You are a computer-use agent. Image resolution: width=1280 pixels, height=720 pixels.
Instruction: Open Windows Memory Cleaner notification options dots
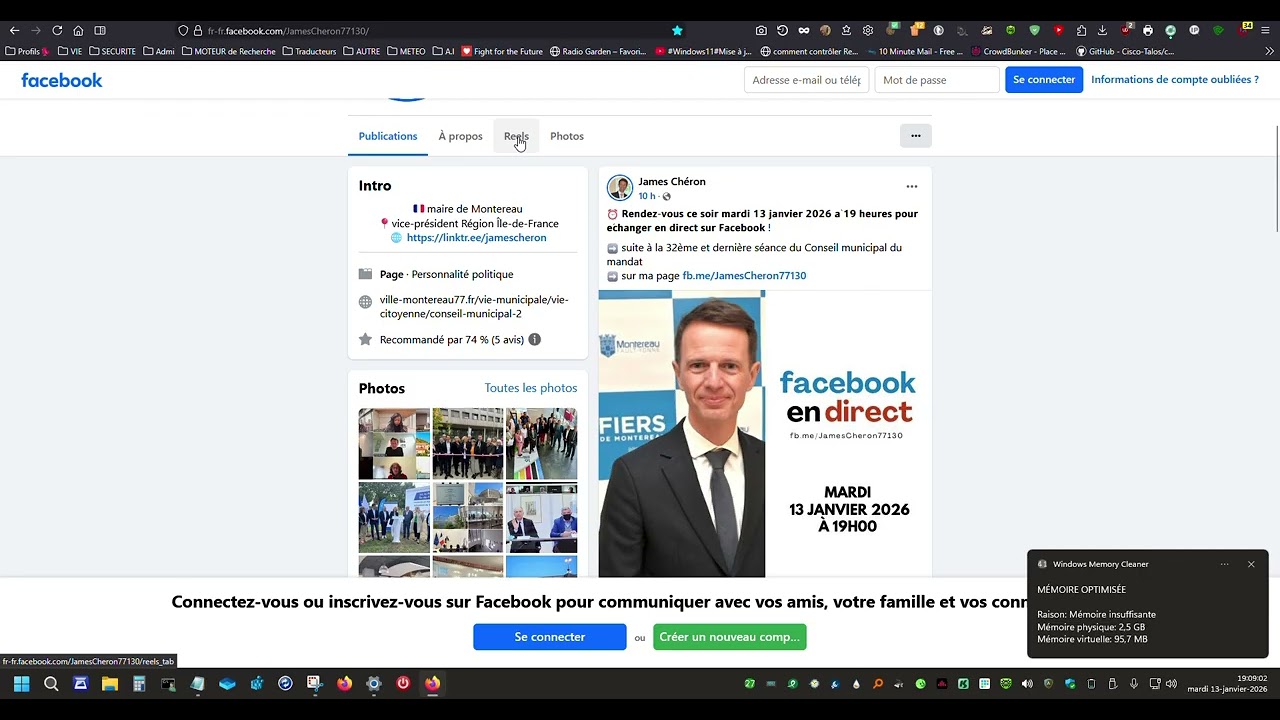coord(1224,564)
